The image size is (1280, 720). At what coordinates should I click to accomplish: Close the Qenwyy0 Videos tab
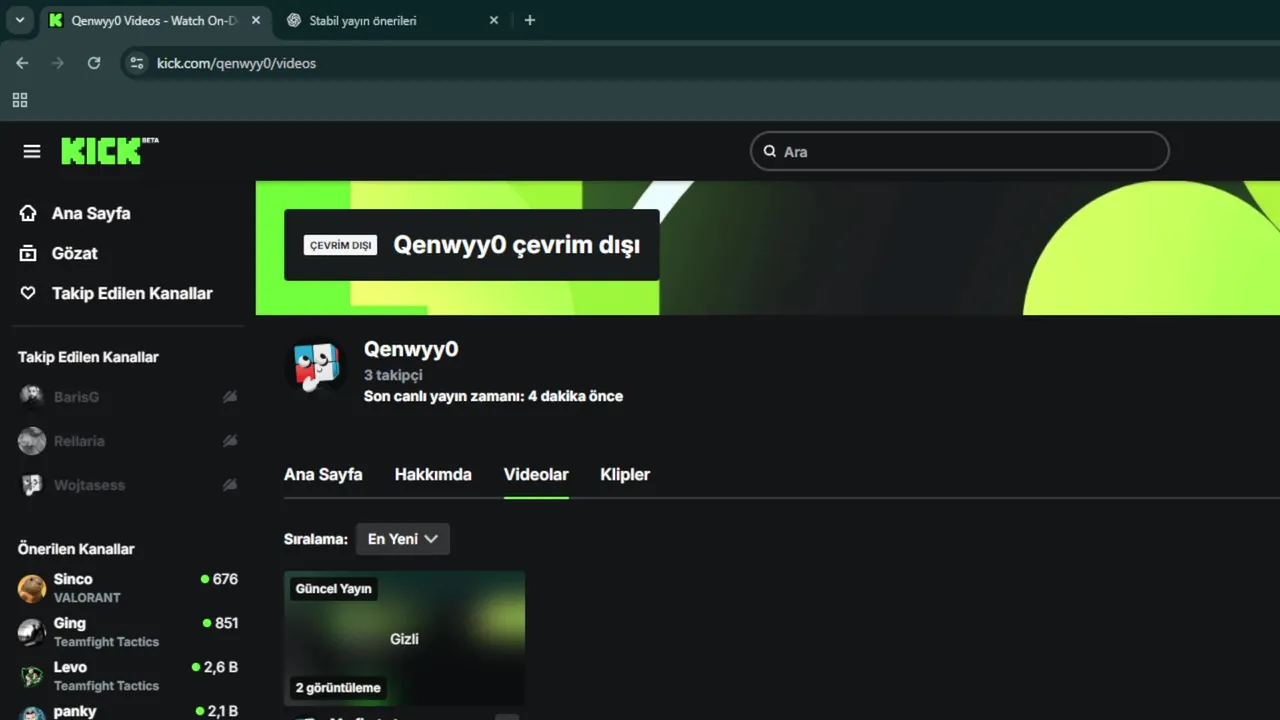[256, 20]
